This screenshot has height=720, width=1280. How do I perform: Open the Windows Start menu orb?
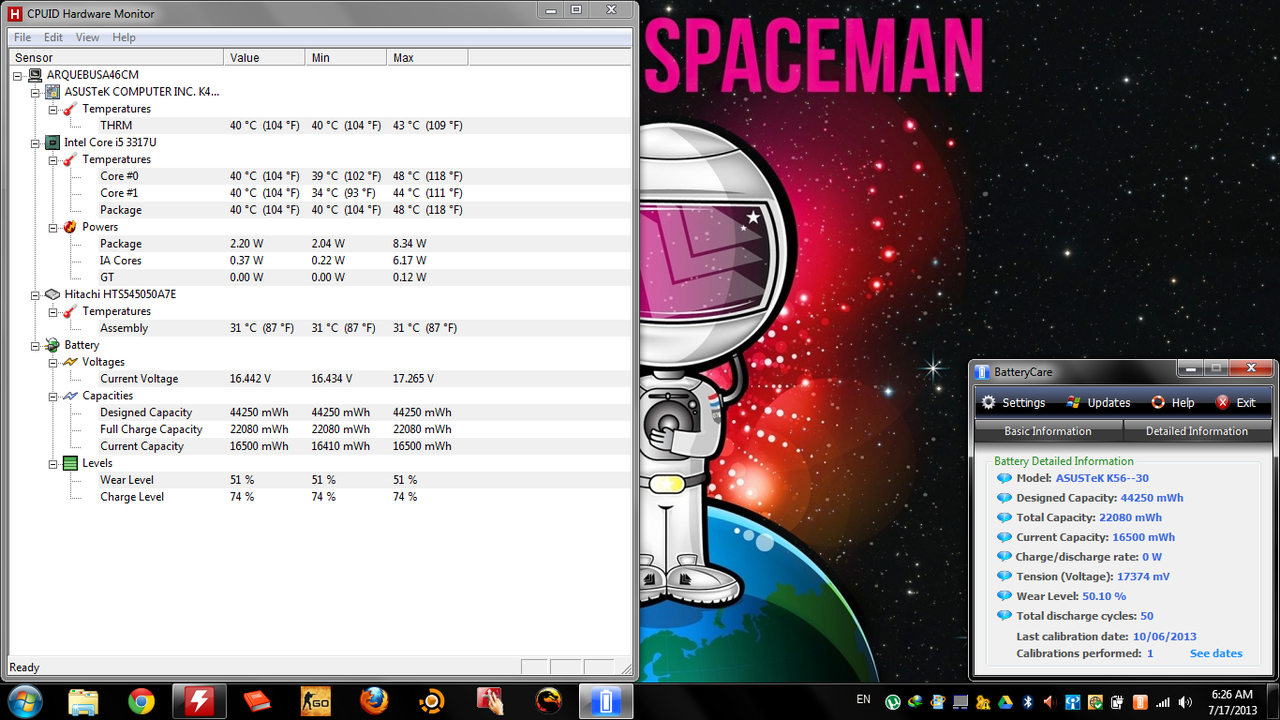point(23,700)
